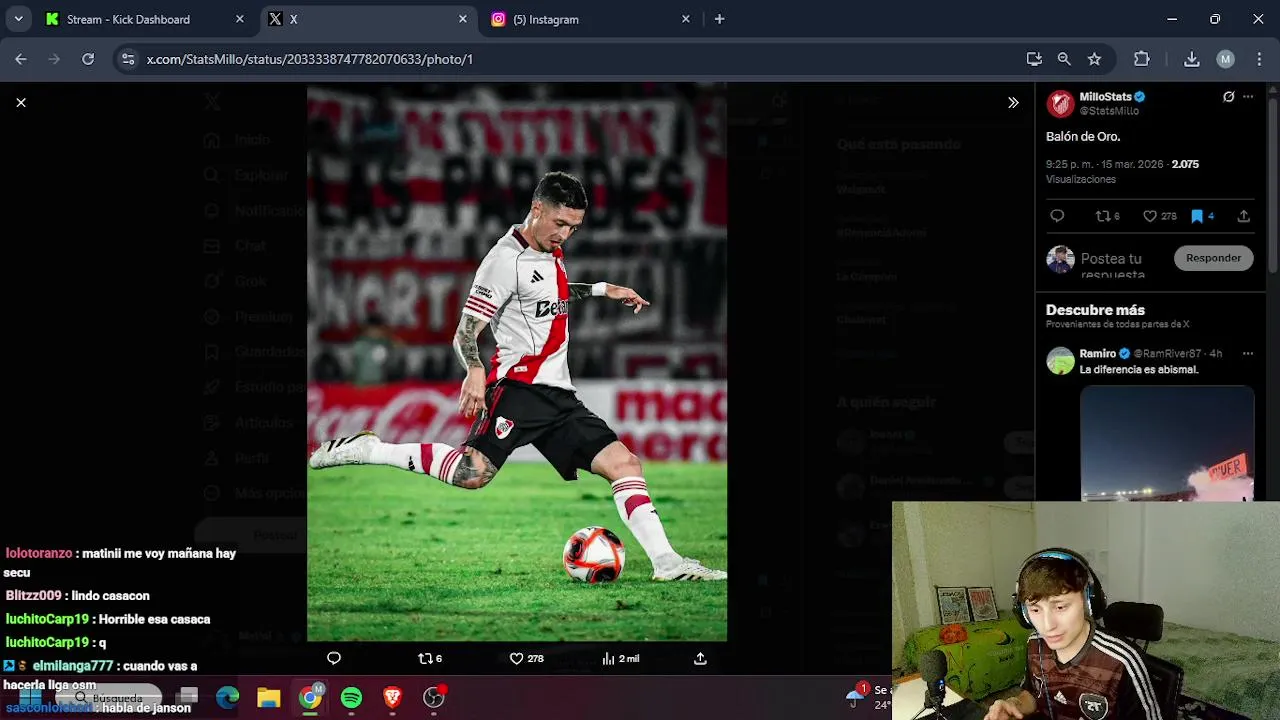This screenshot has height=720, width=1280.
Task: Toggle the blue bookmark on the post
Action: (1196, 216)
